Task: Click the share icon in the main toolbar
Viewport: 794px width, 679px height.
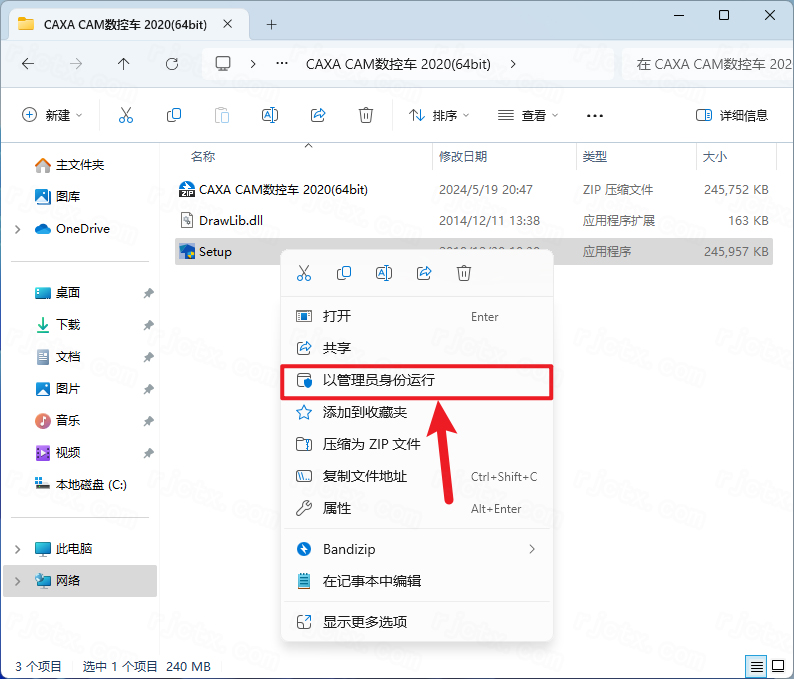Action: pyautogui.click(x=318, y=115)
